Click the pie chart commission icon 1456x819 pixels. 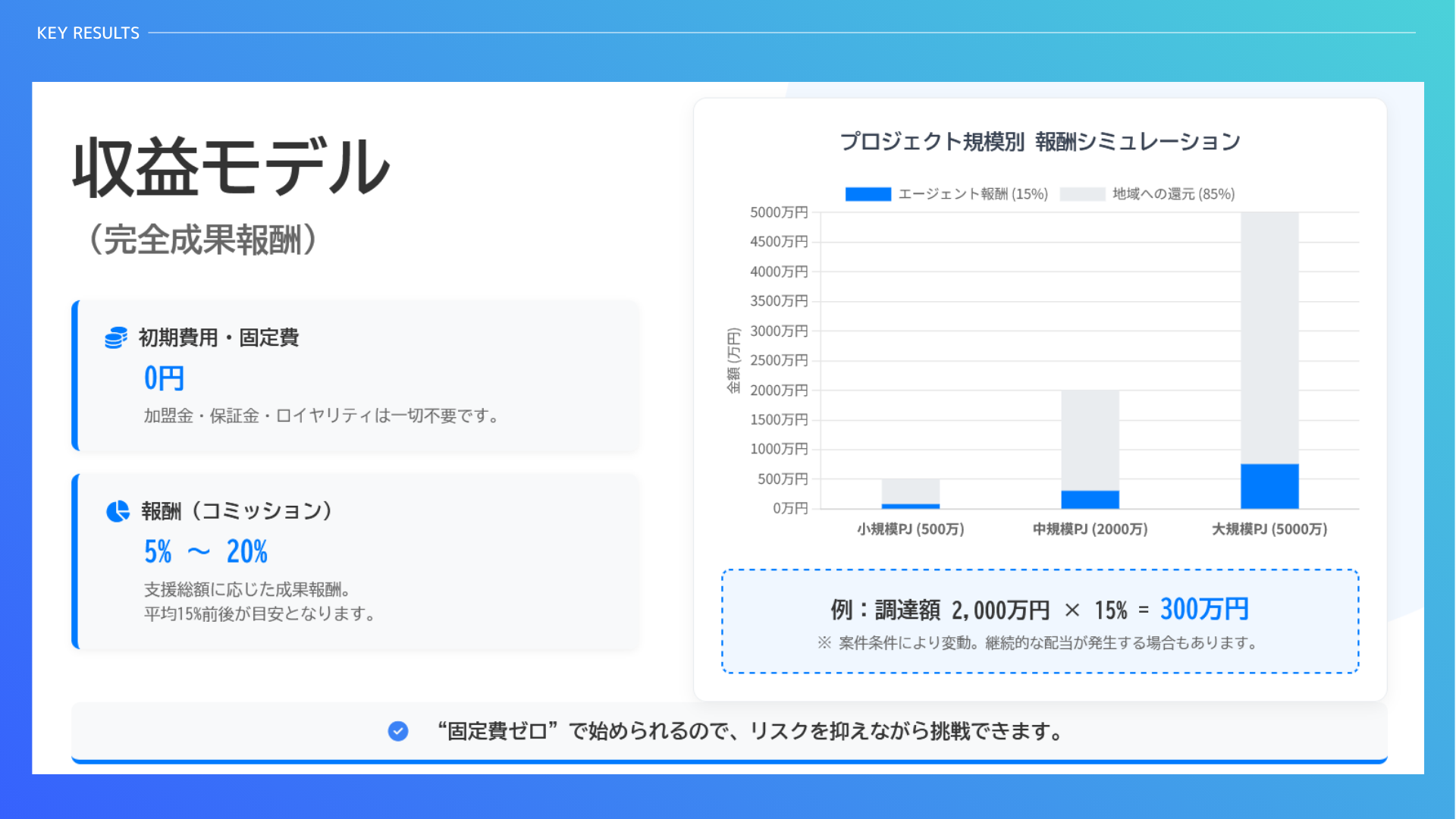pos(118,511)
